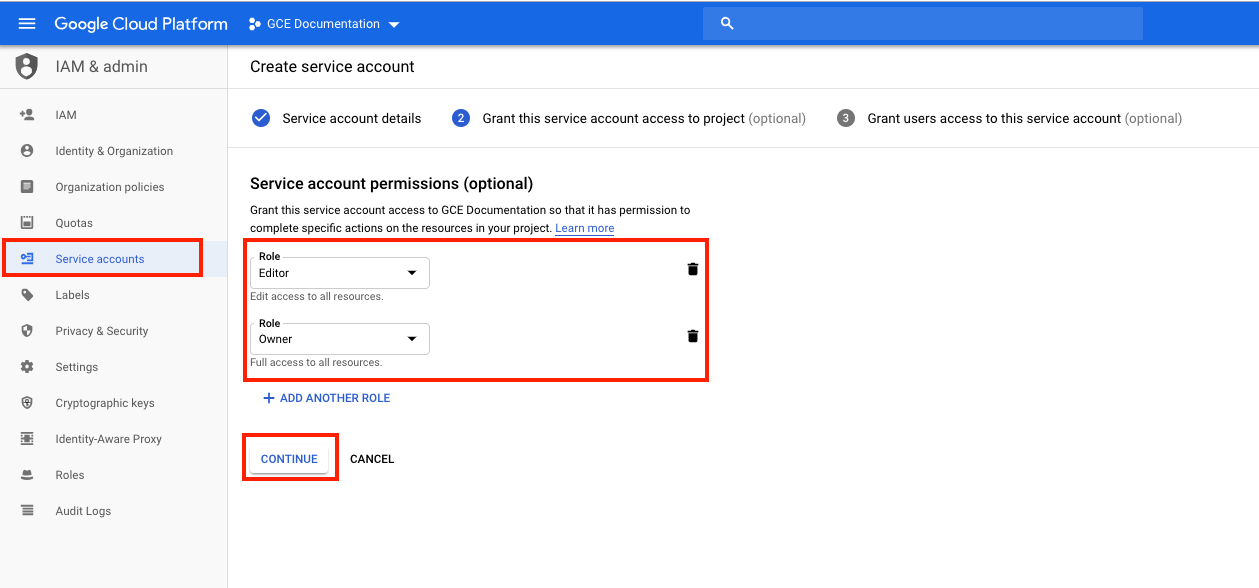Click the Privacy & Security shield icon
This screenshot has width=1259, height=588.
[27, 331]
